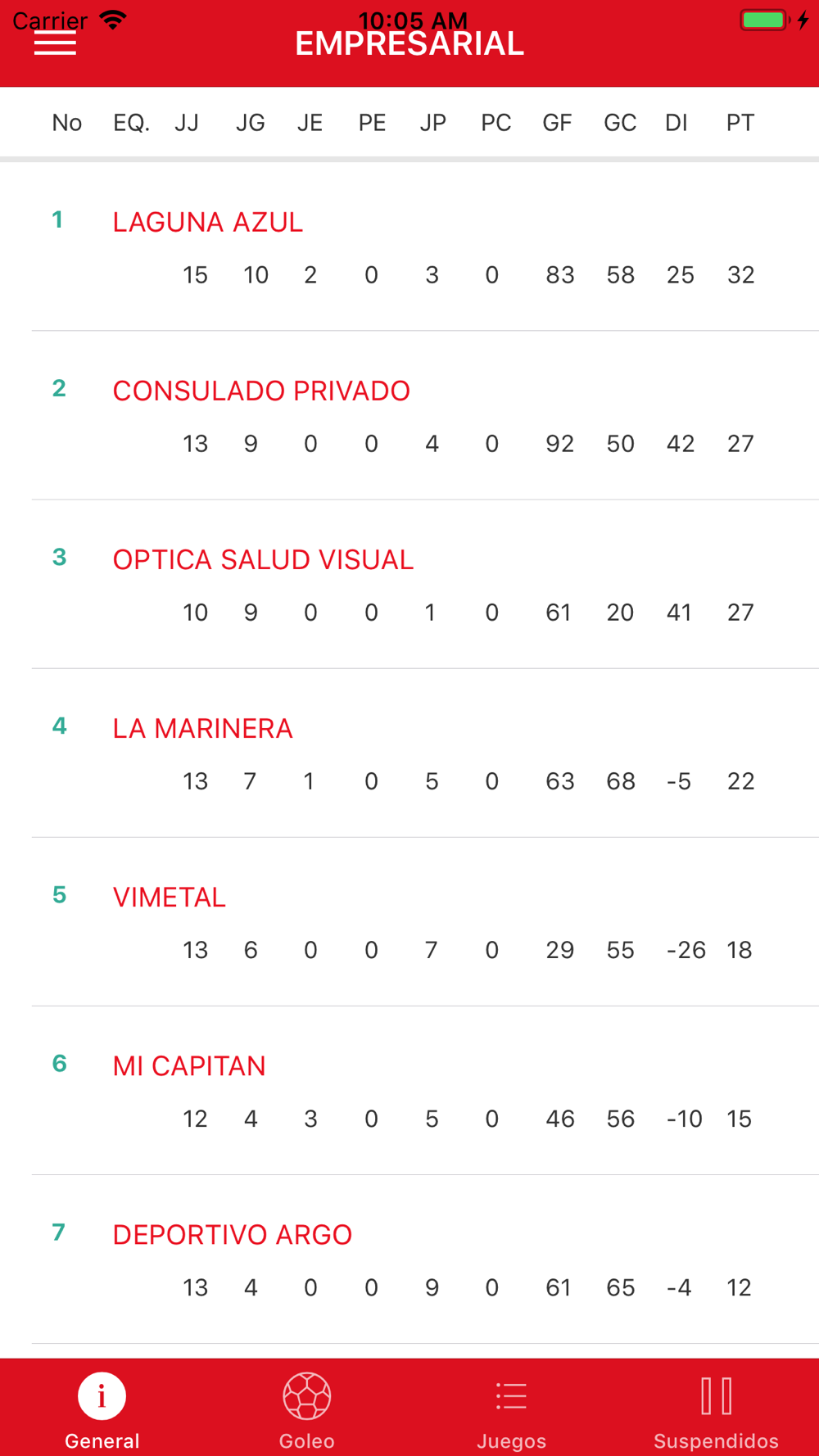Switch to the Goleo tab label
This screenshot has height=1456, width=819.
pos(306,1440)
